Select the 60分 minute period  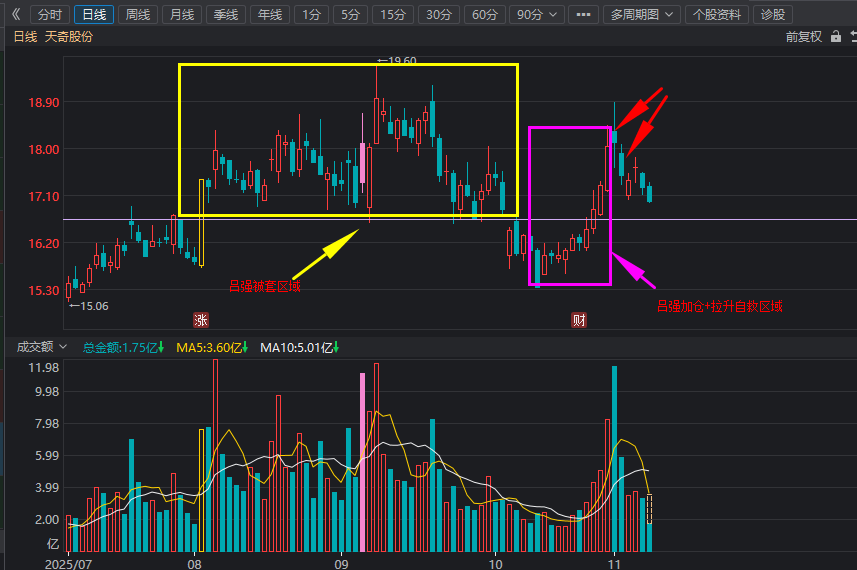point(485,14)
